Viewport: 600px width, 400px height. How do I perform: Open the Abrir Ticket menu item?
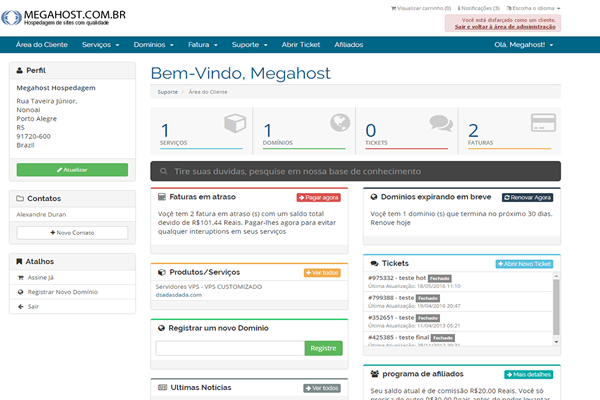[x=301, y=45]
